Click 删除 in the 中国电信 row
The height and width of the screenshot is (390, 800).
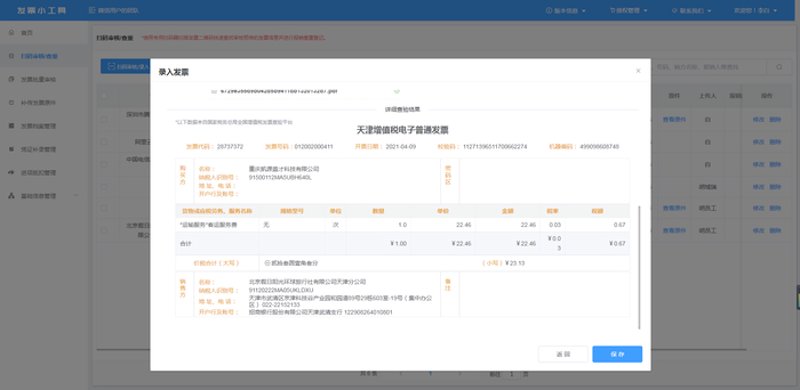[x=775, y=164]
